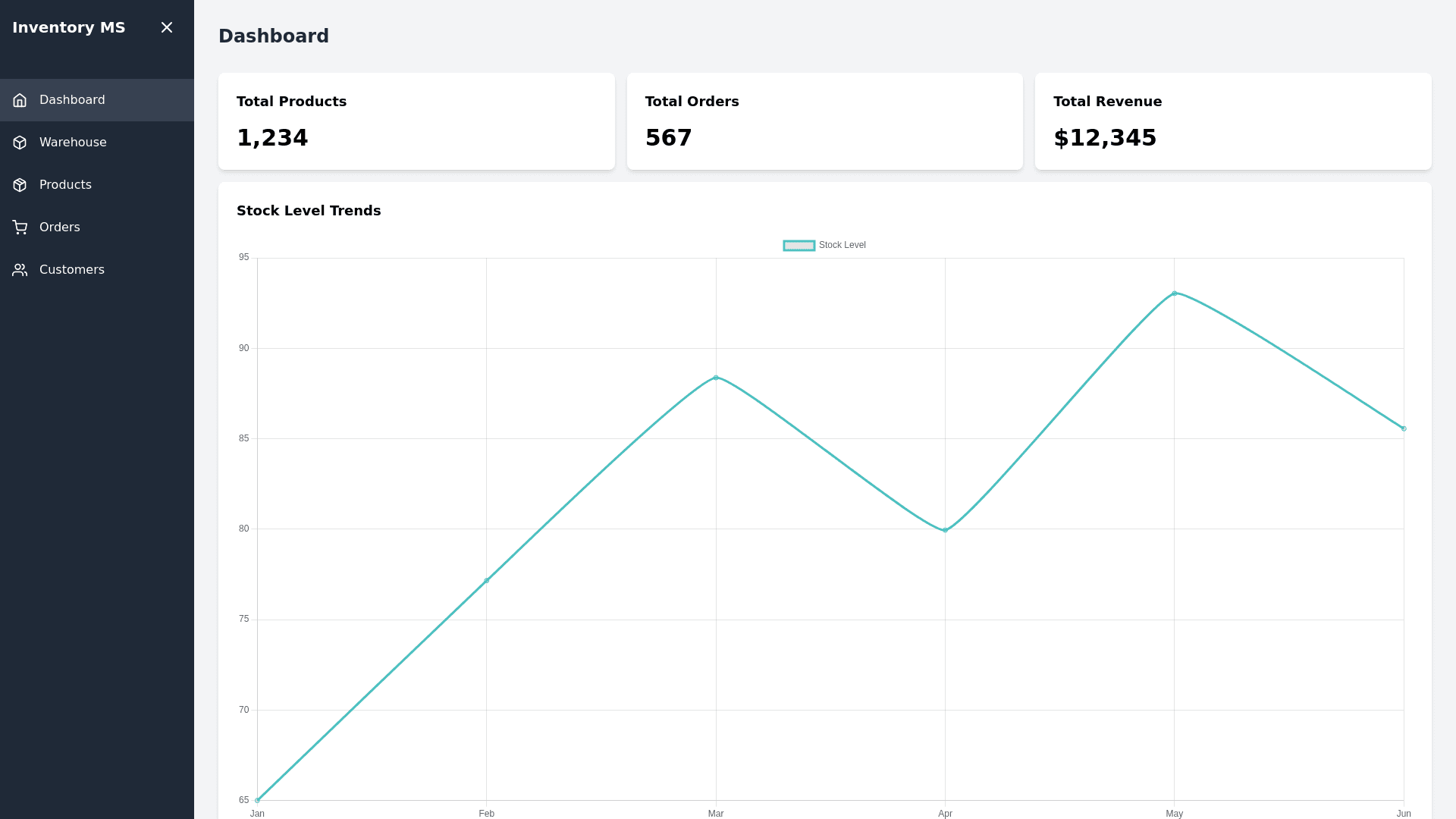The height and width of the screenshot is (819, 1456).
Task: Click the Orders shopping cart icon
Action: (20, 227)
